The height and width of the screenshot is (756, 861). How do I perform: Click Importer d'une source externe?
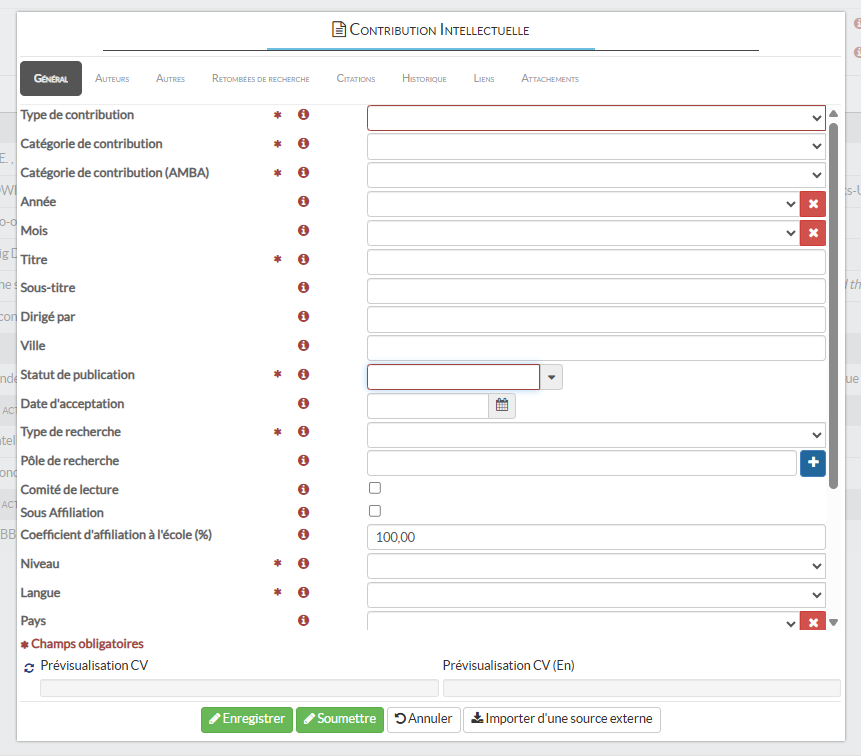point(561,719)
